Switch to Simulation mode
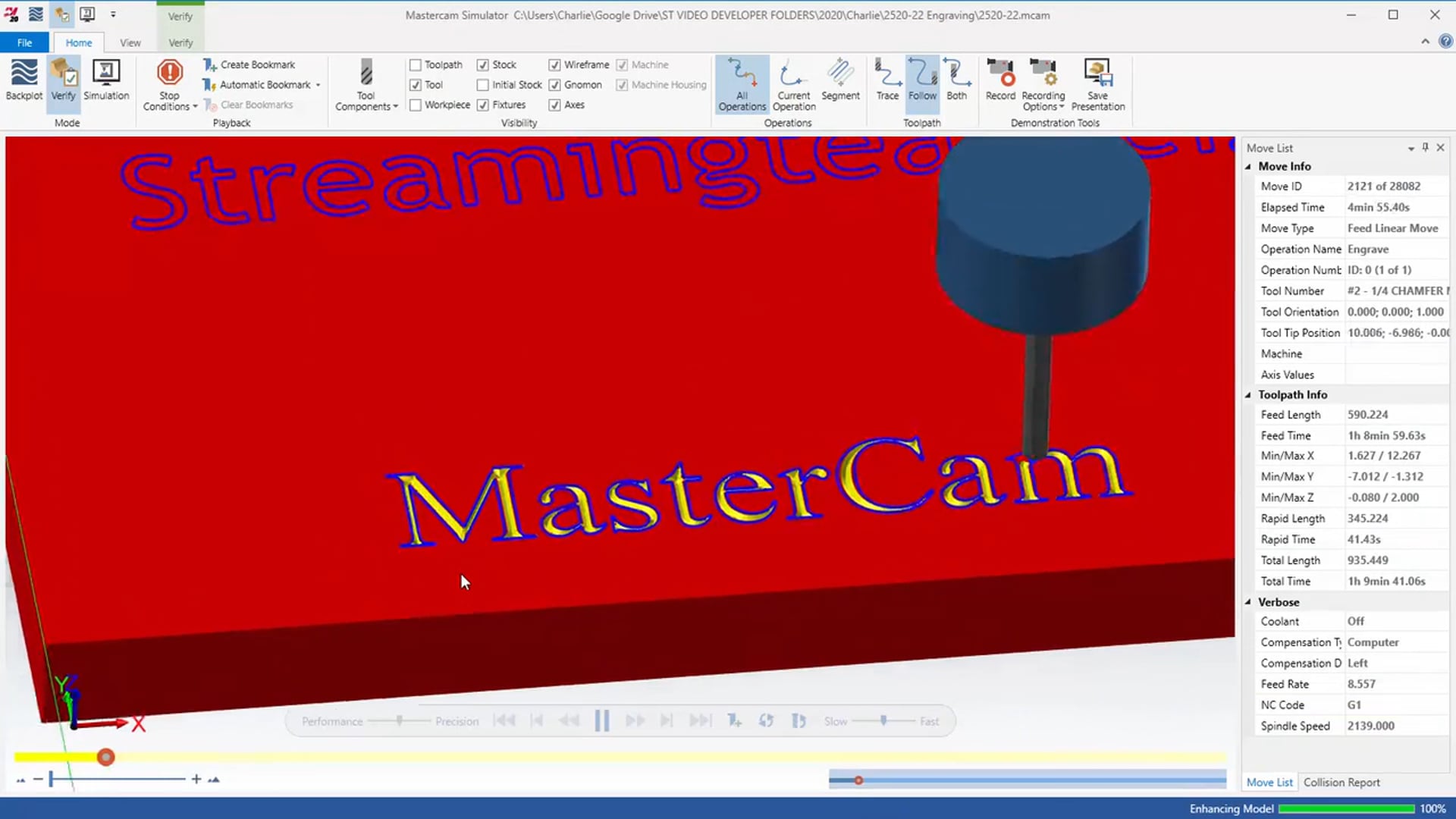 [106, 80]
